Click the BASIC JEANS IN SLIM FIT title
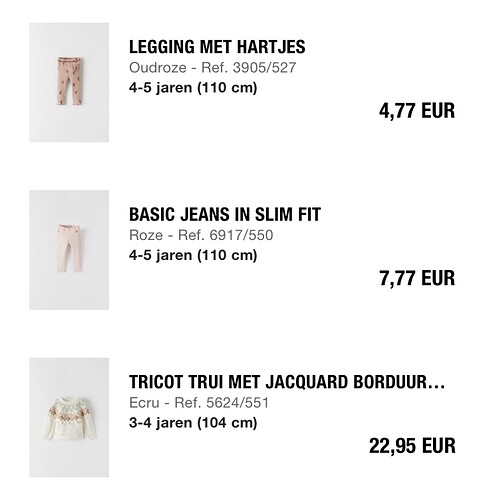The image size is (498, 500). tap(225, 214)
